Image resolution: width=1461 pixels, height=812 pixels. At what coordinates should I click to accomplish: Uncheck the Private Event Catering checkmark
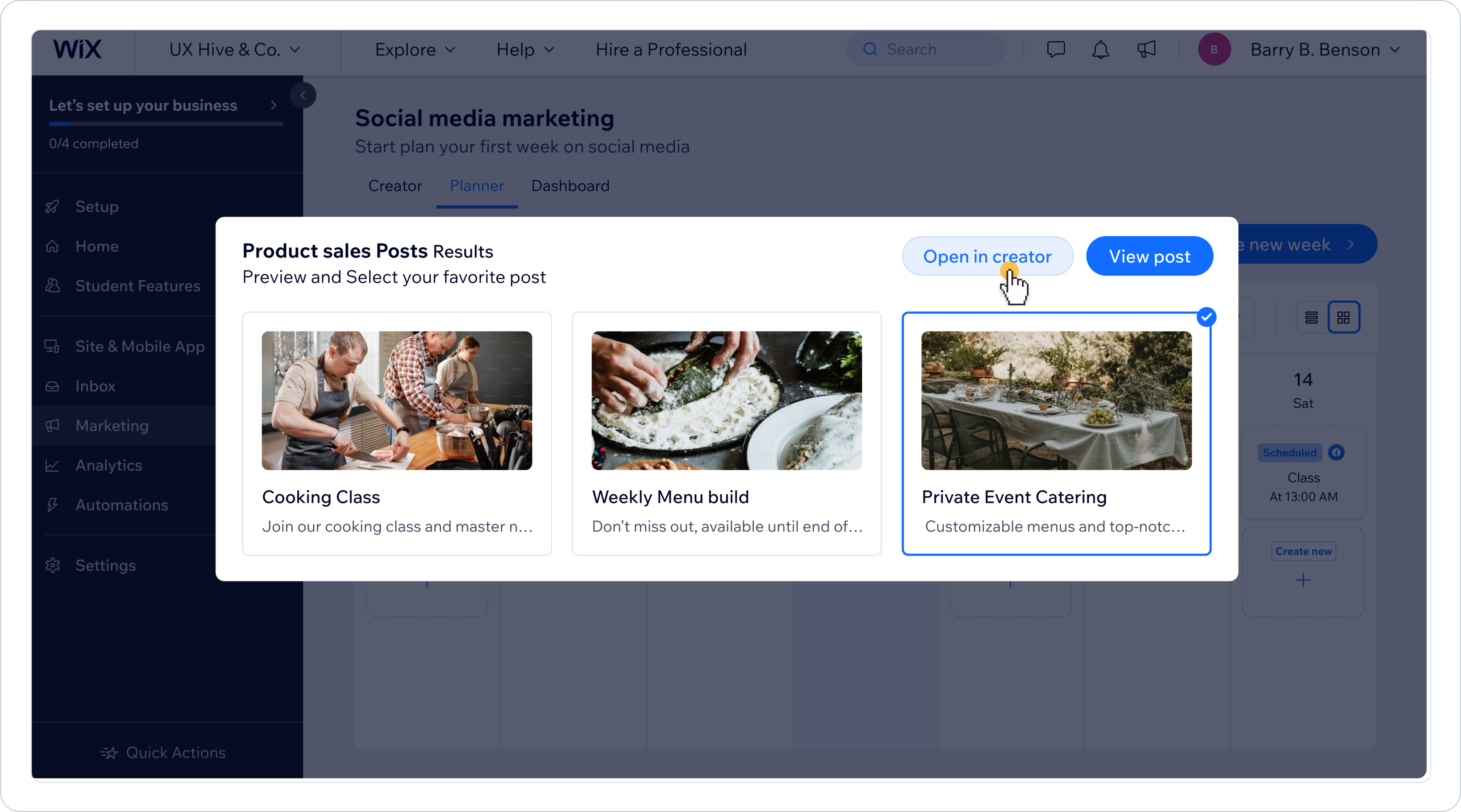pos(1206,317)
